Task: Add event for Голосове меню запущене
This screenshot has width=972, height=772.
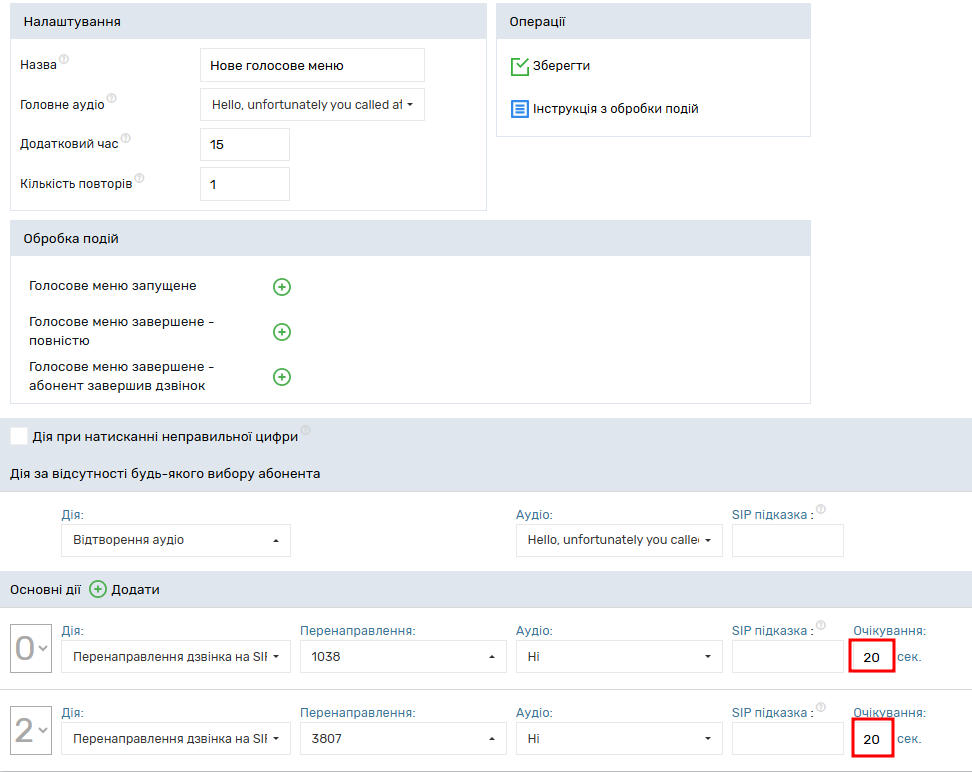Action: 282,287
